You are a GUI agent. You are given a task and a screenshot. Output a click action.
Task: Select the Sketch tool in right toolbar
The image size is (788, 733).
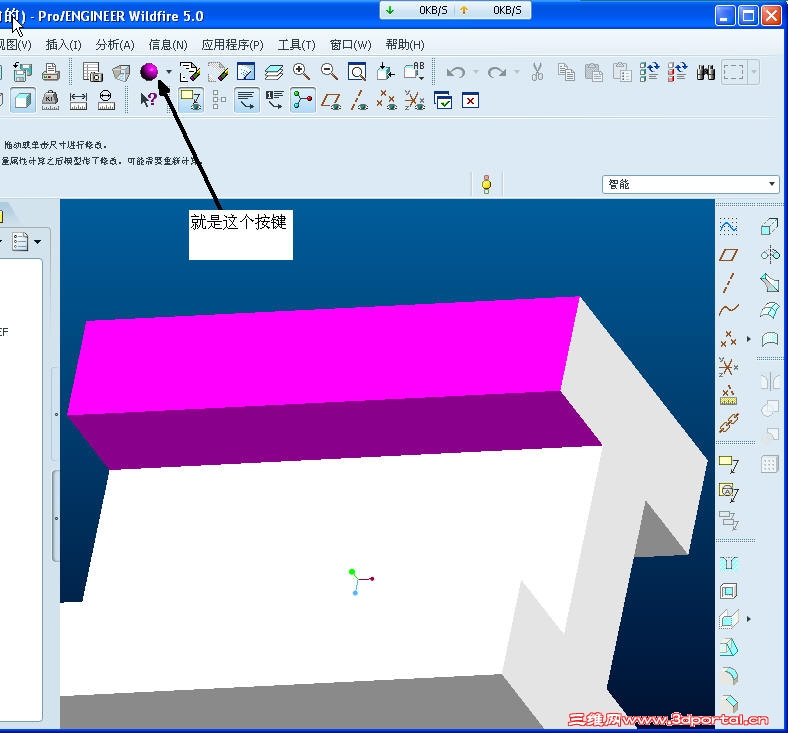coord(728,227)
